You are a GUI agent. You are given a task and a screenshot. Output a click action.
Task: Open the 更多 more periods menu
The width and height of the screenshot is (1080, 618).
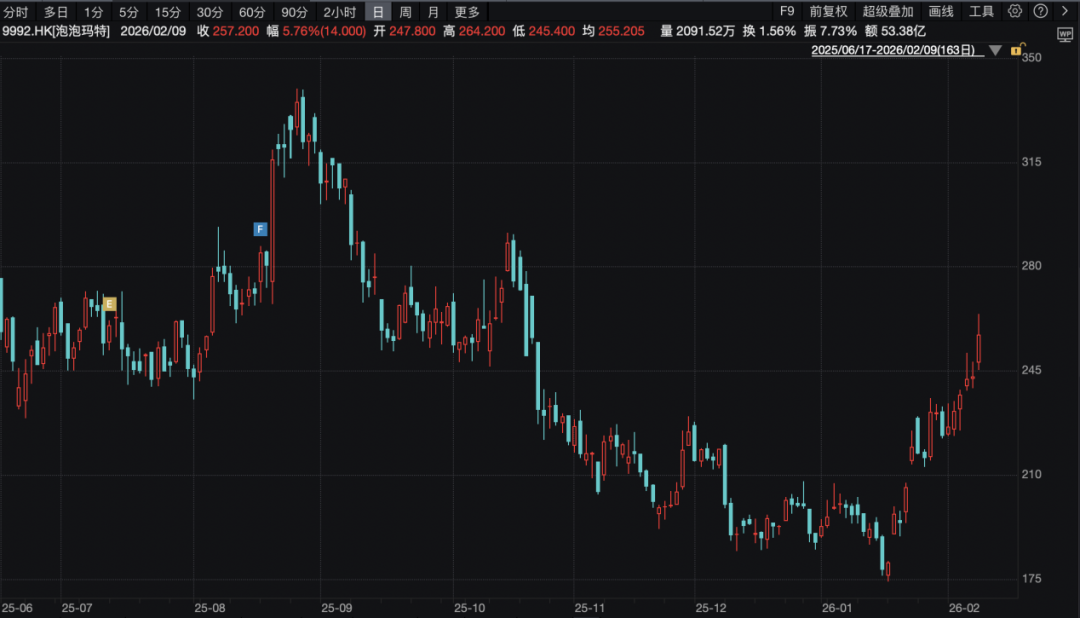pos(467,12)
